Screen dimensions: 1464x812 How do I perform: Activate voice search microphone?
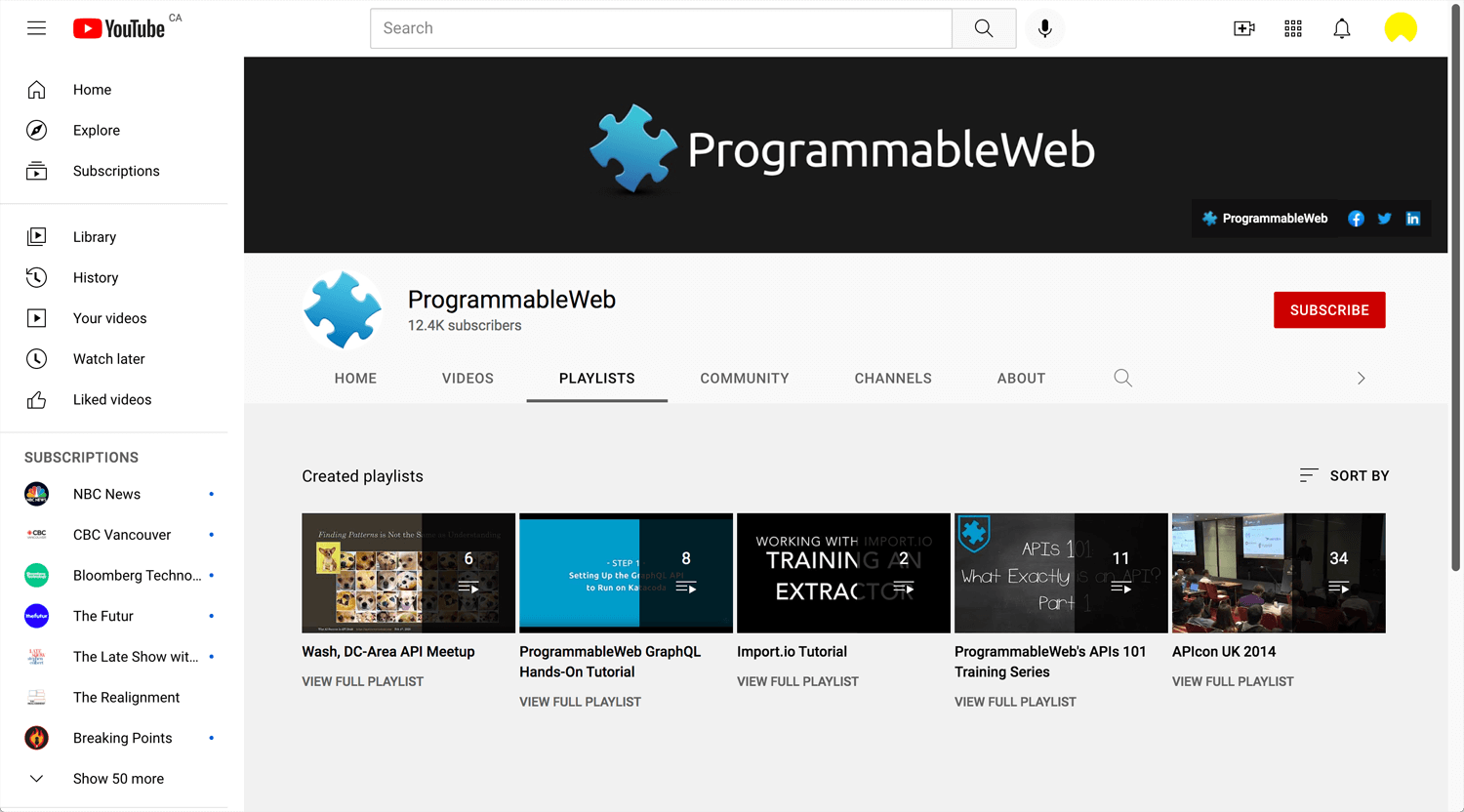point(1044,28)
